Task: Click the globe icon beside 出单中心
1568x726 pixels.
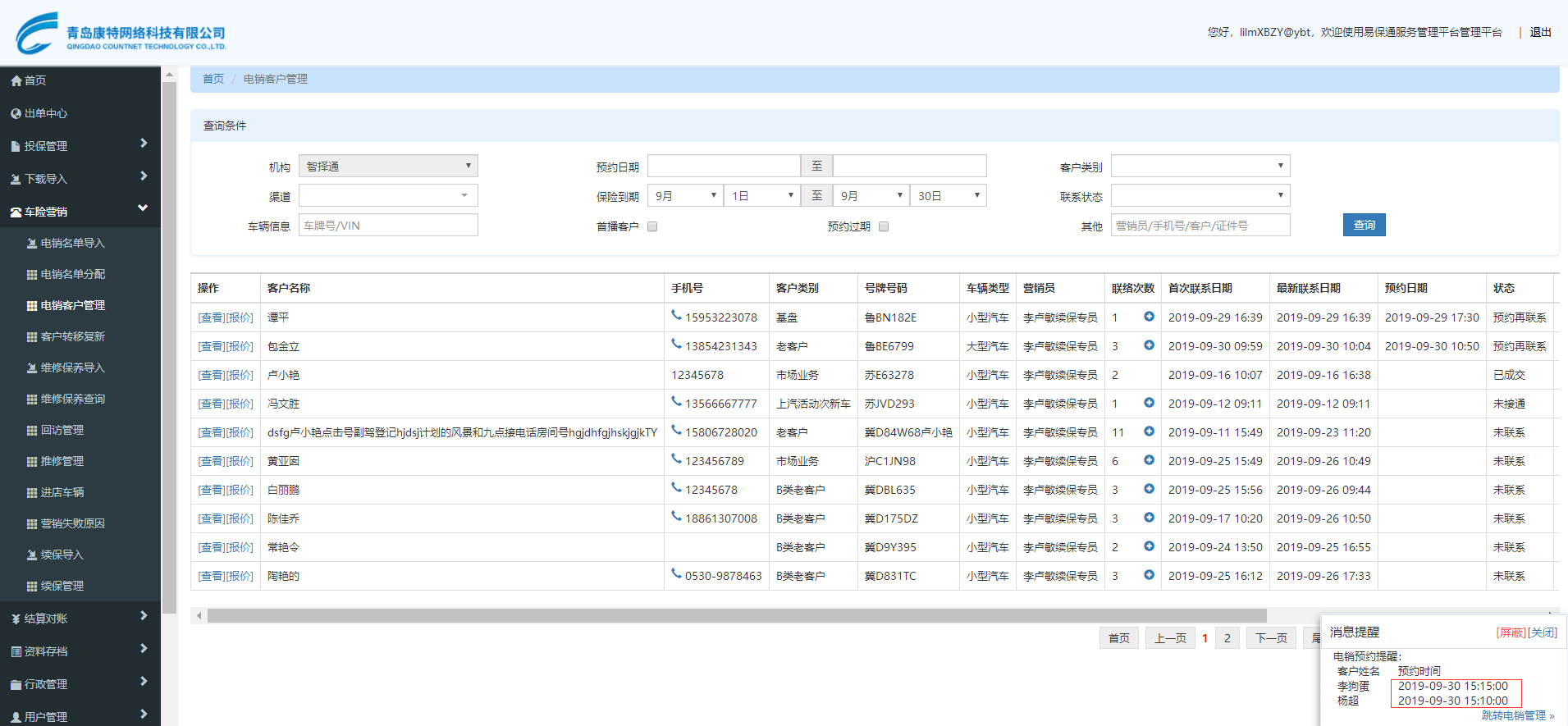Action: 16,113
